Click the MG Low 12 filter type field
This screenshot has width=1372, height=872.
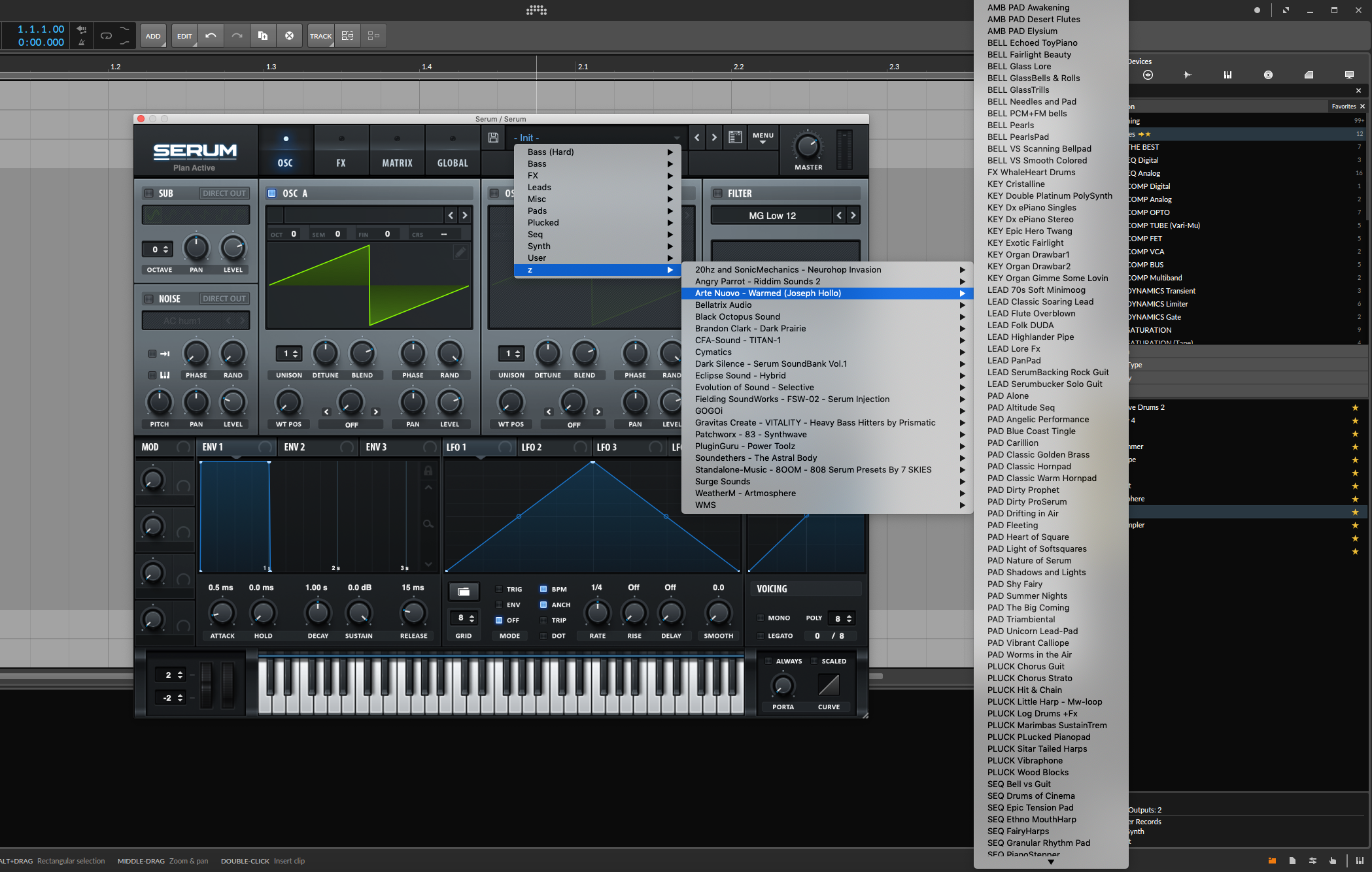tap(772, 216)
